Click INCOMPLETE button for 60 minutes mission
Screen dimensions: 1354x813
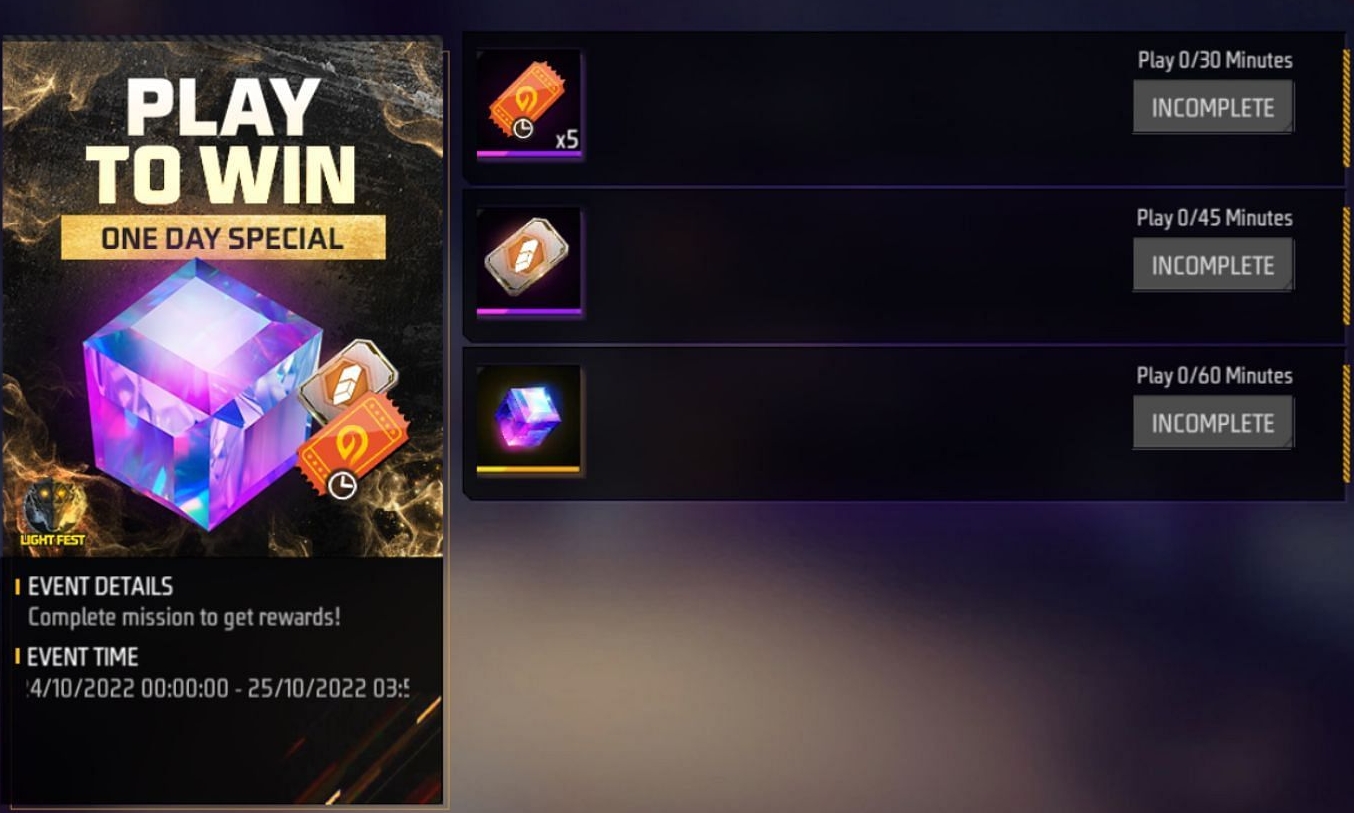(1213, 423)
